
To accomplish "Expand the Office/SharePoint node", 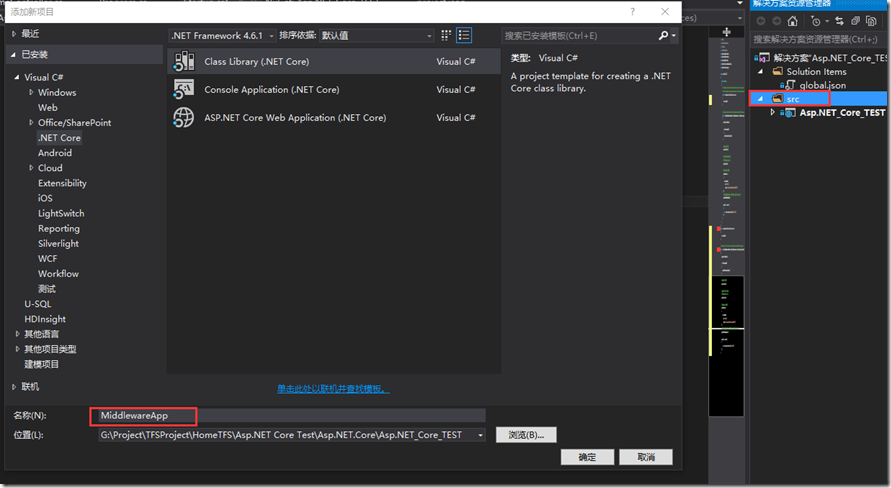I will (31, 122).
